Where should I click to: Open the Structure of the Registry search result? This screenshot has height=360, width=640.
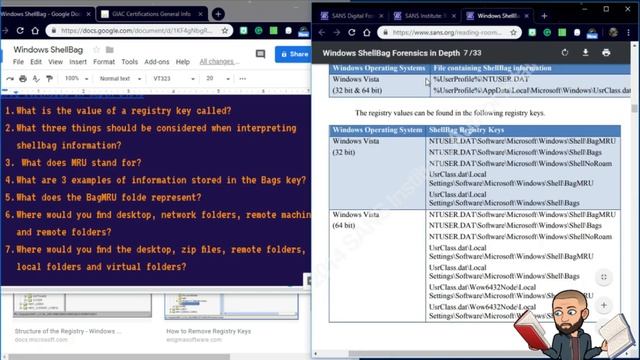pos(68,331)
